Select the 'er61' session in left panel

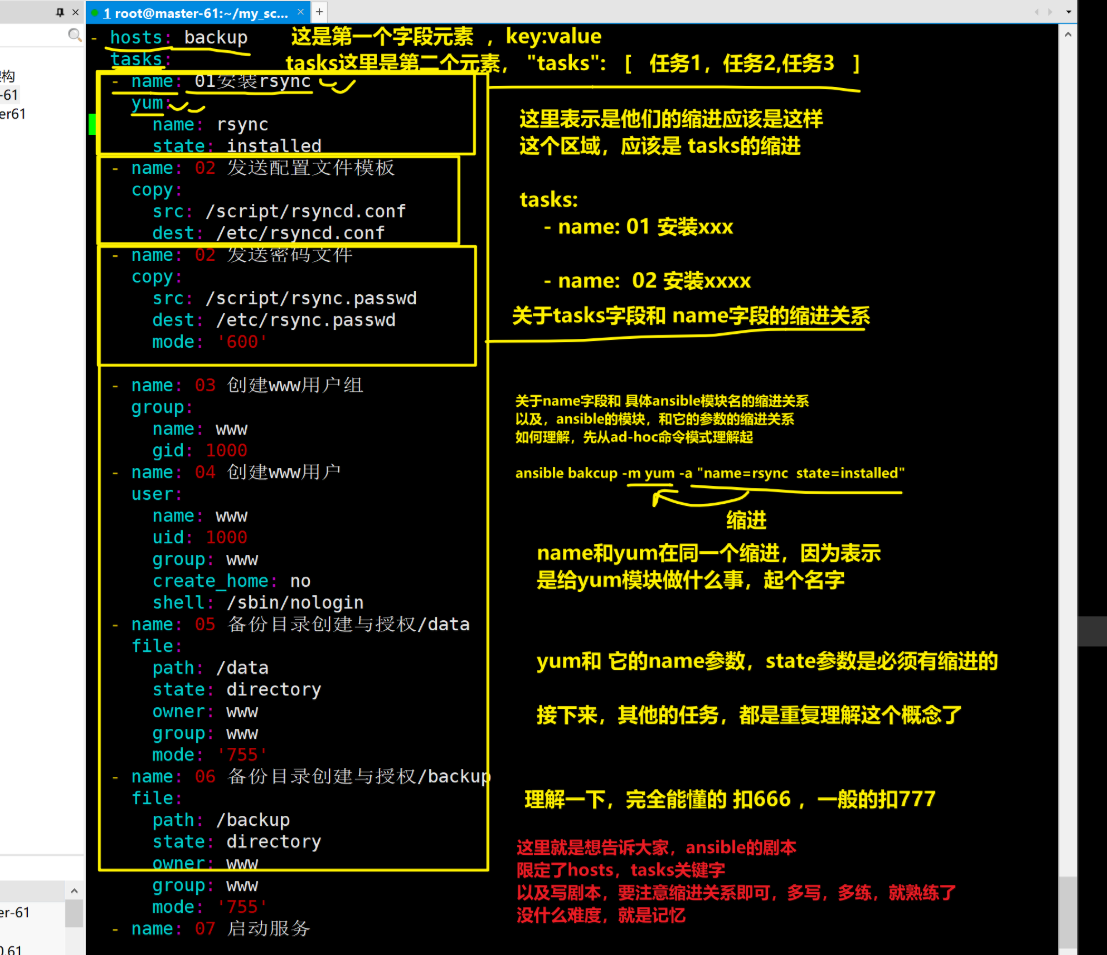(x=13, y=114)
